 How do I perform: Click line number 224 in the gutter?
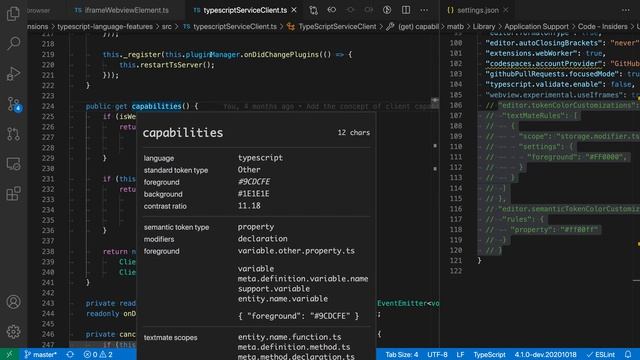[x=48, y=106]
